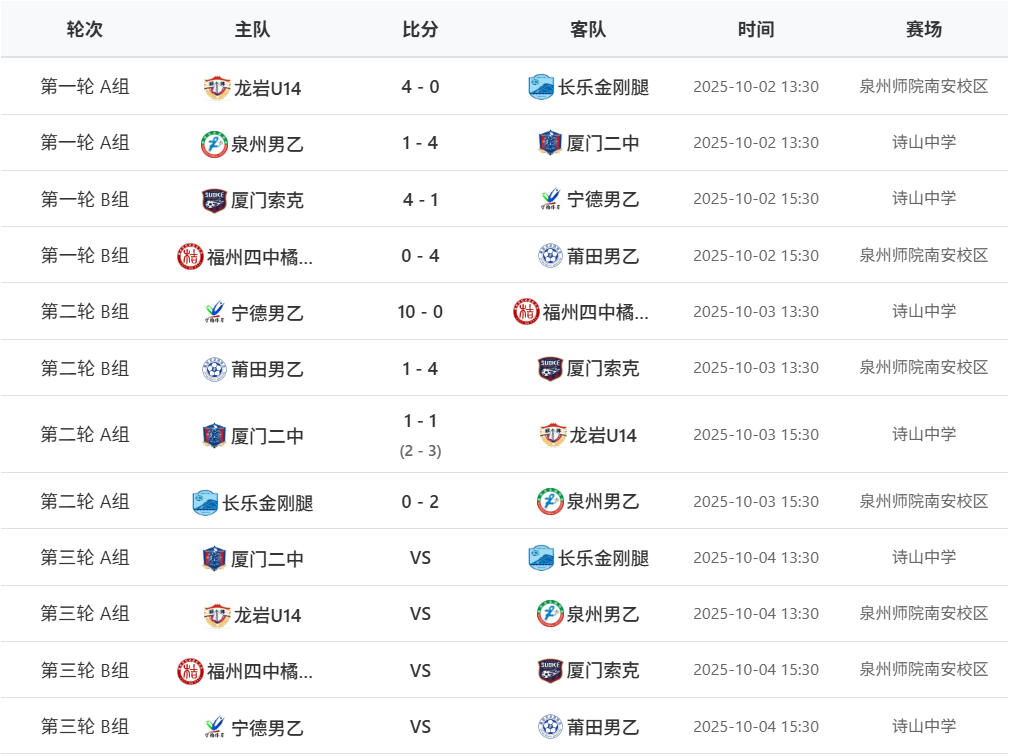Image resolution: width=1026 pixels, height=756 pixels.
Task: Open the 4 - 0 match score
Action: [419, 87]
